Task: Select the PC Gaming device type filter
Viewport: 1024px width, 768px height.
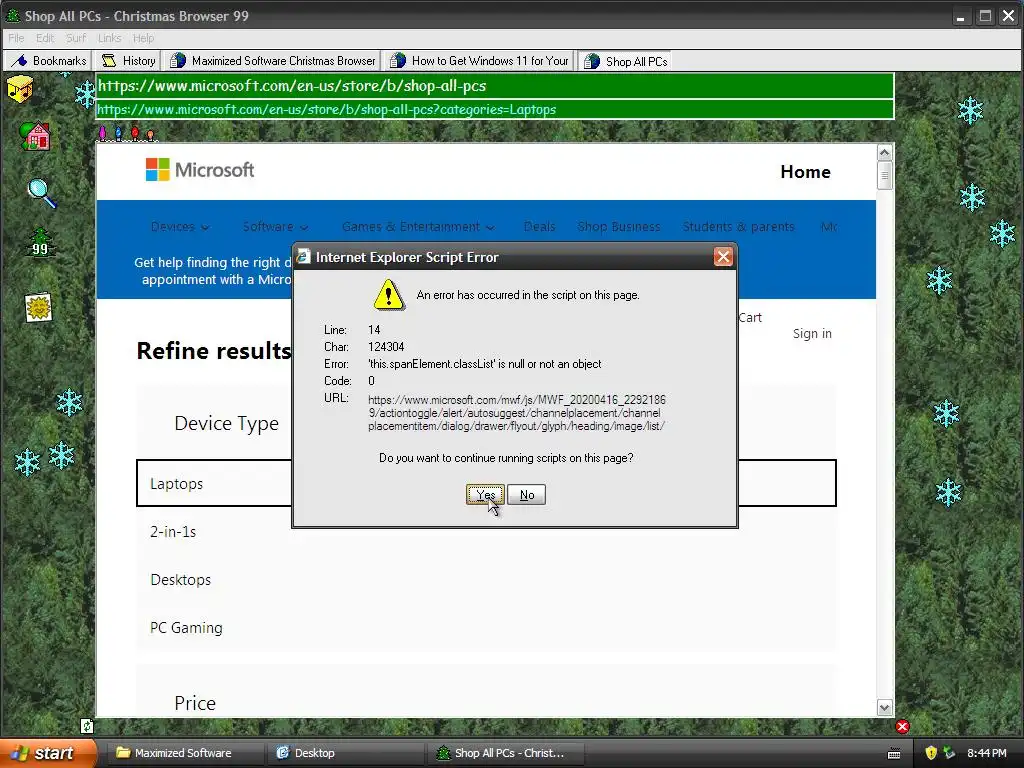Action: pyautogui.click(x=186, y=628)
